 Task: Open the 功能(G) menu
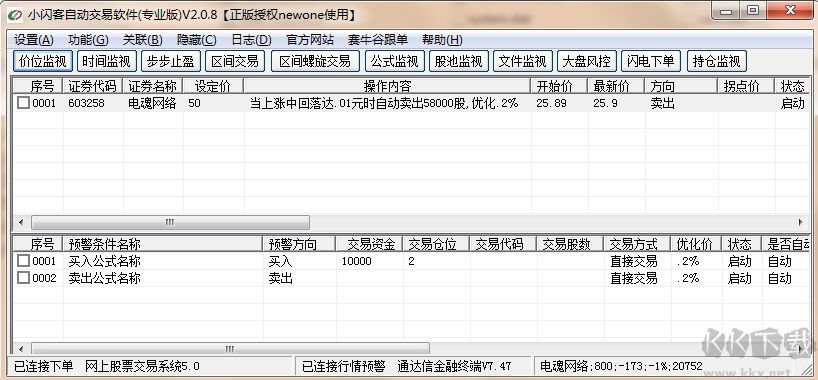[88, 40]
